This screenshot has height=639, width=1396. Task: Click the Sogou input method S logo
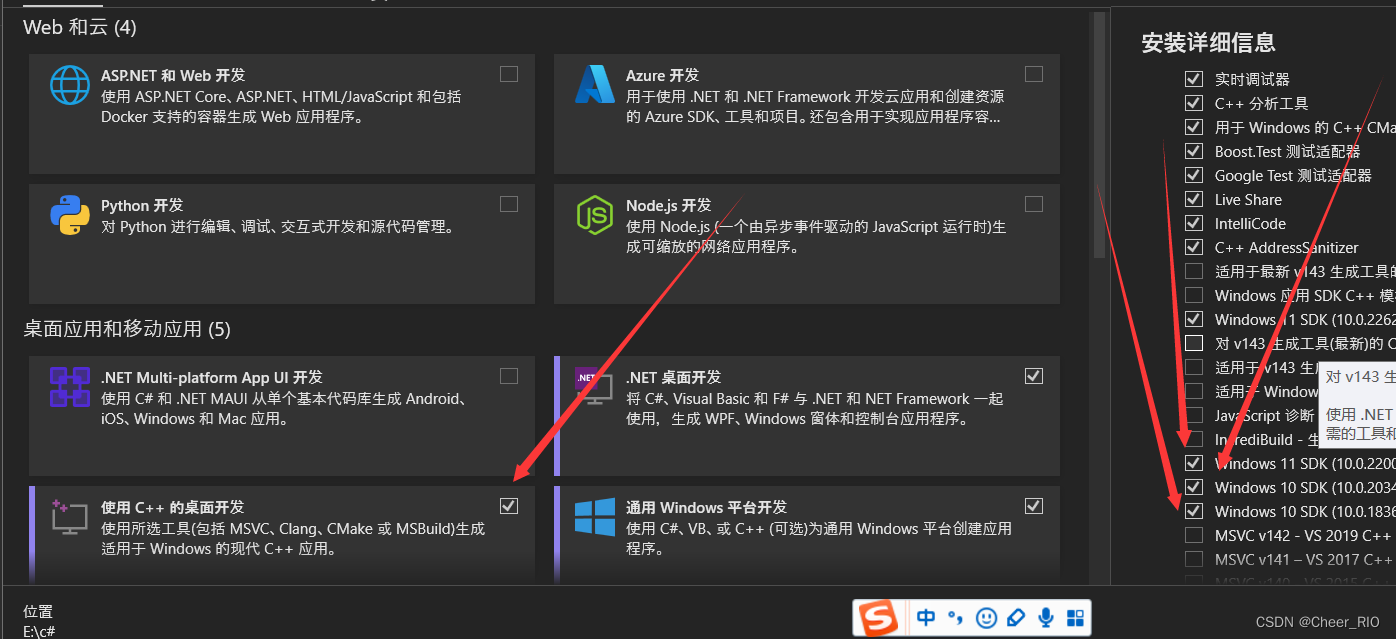(x=880, y=618)
